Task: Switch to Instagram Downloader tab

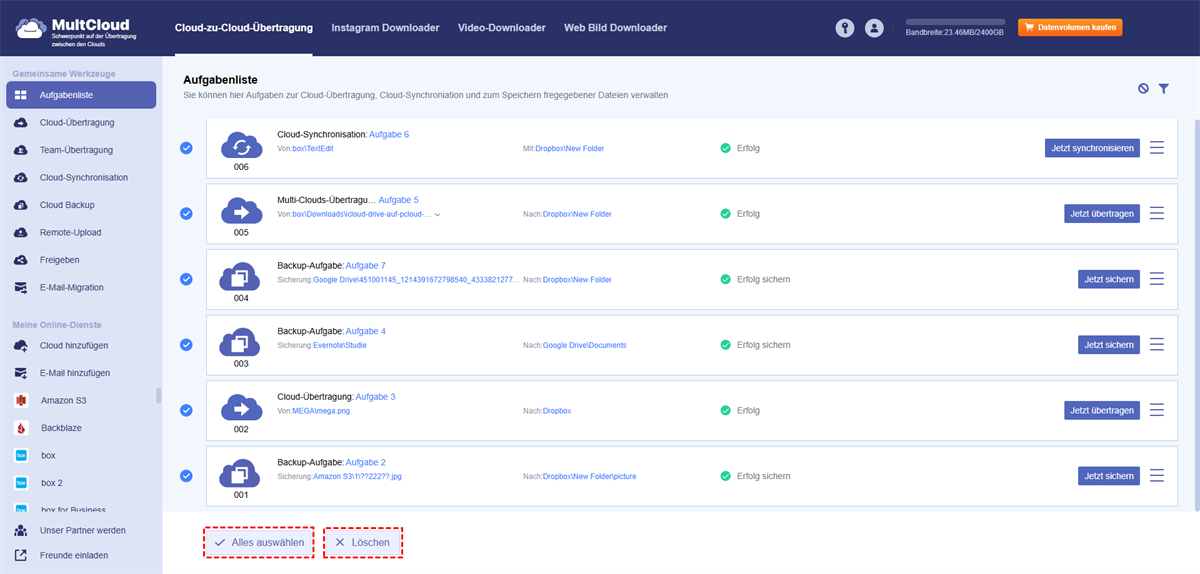Action: [x=385, y=28]
